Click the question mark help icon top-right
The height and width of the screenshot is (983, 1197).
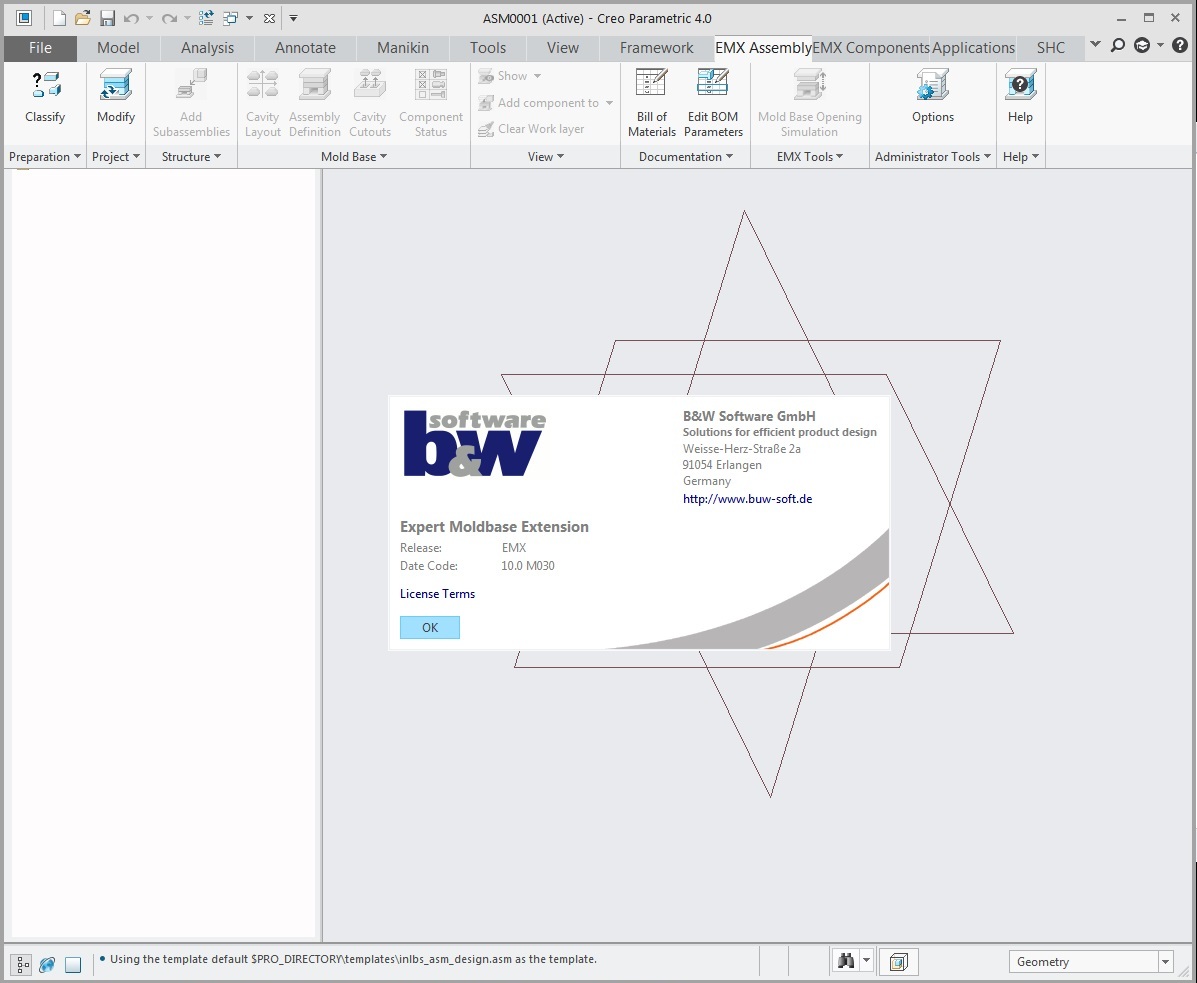pyautogui.click(x=1179, y=46)
